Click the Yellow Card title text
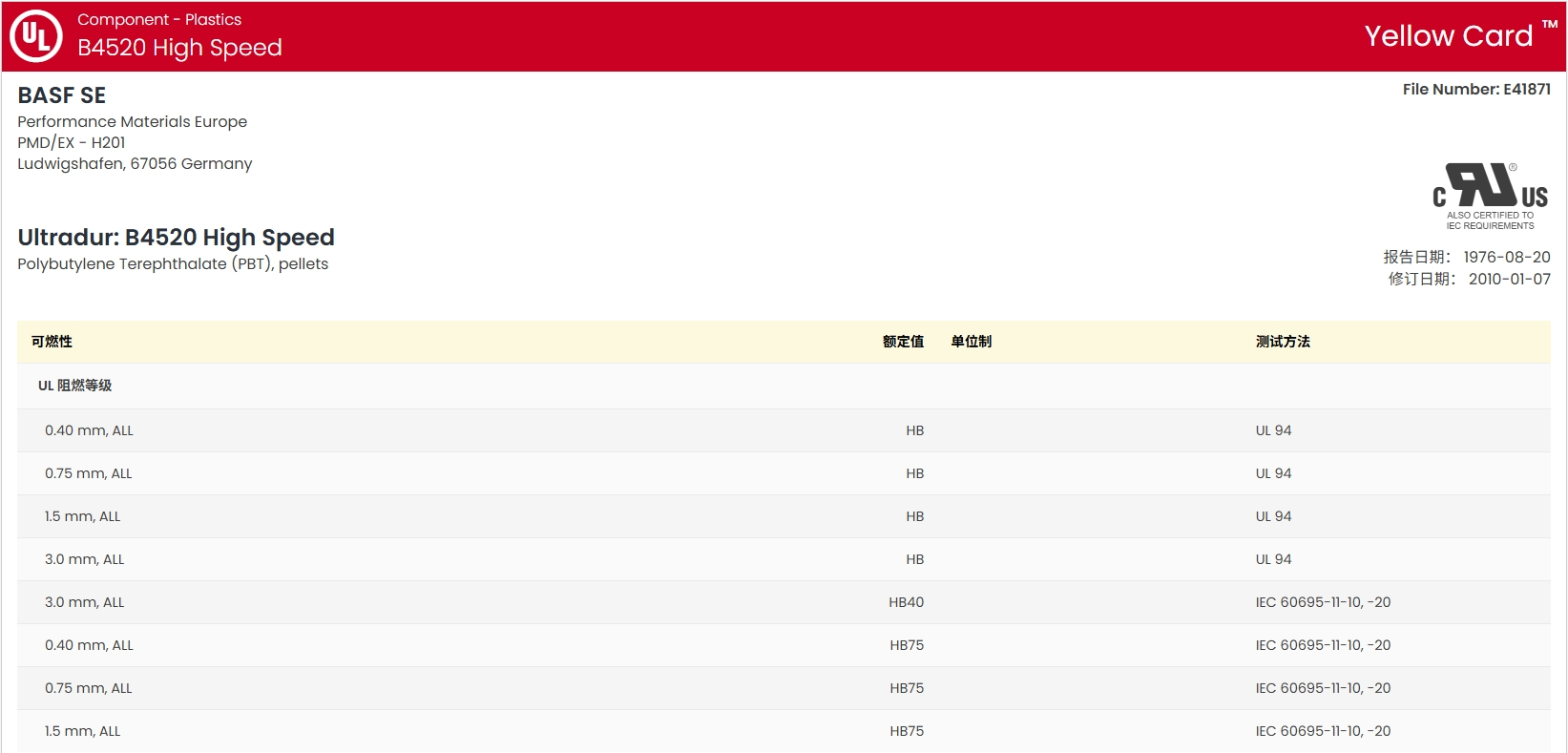The image size is (1568, 753). pos(1448,36)
